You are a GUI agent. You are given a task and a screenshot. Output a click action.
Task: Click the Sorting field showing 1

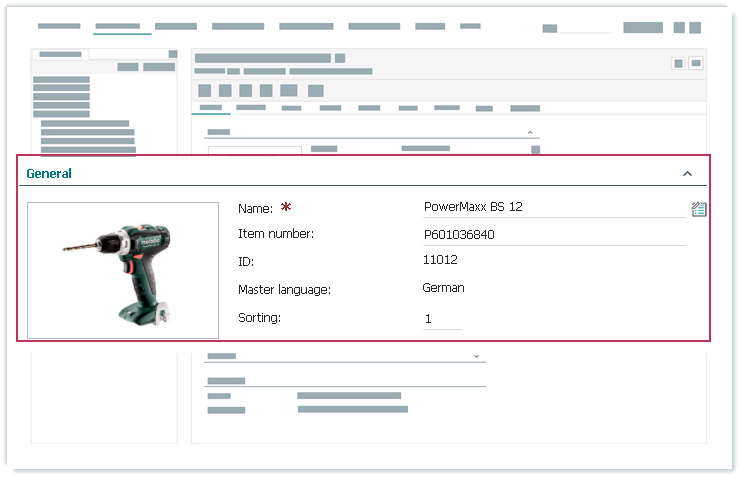442,319
